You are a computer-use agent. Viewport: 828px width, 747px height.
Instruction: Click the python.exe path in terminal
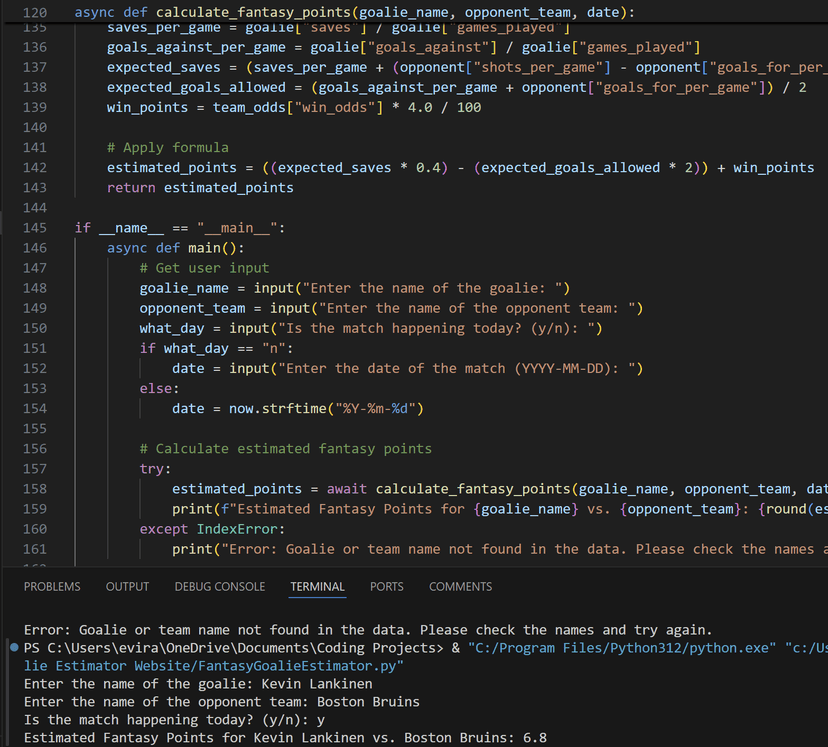point(620,648)
